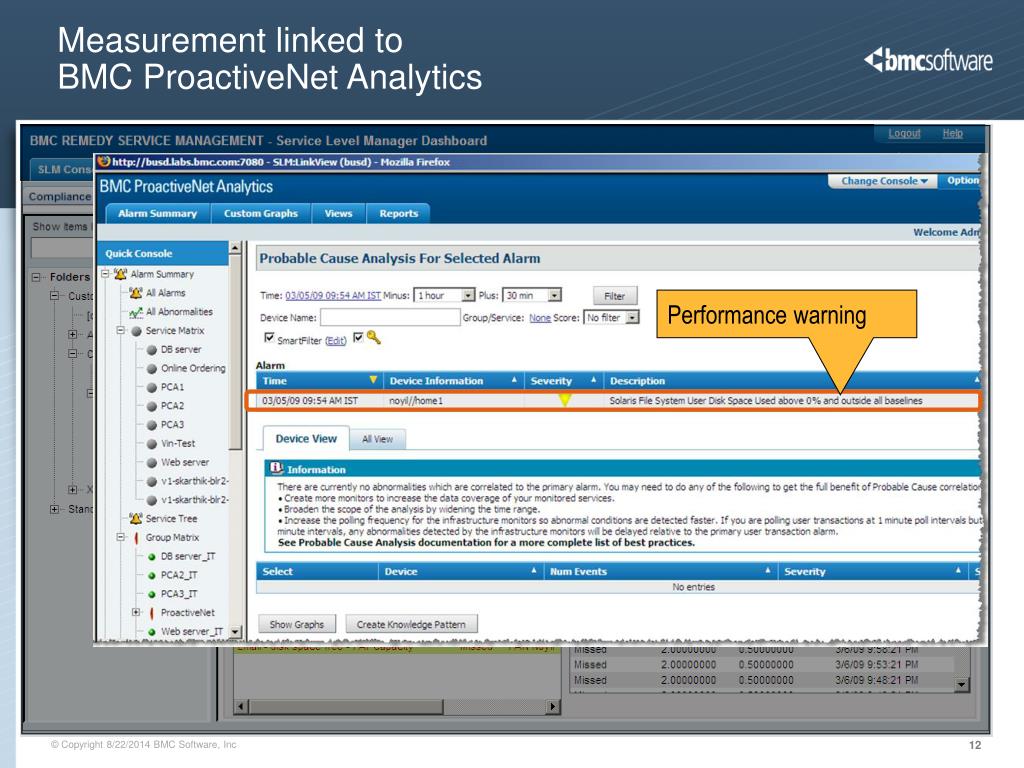Image resolution: width=1024 pixels, height=768 pixels.
Task: Click the red ProactiveNet status icon
Action: coord(152,613)
